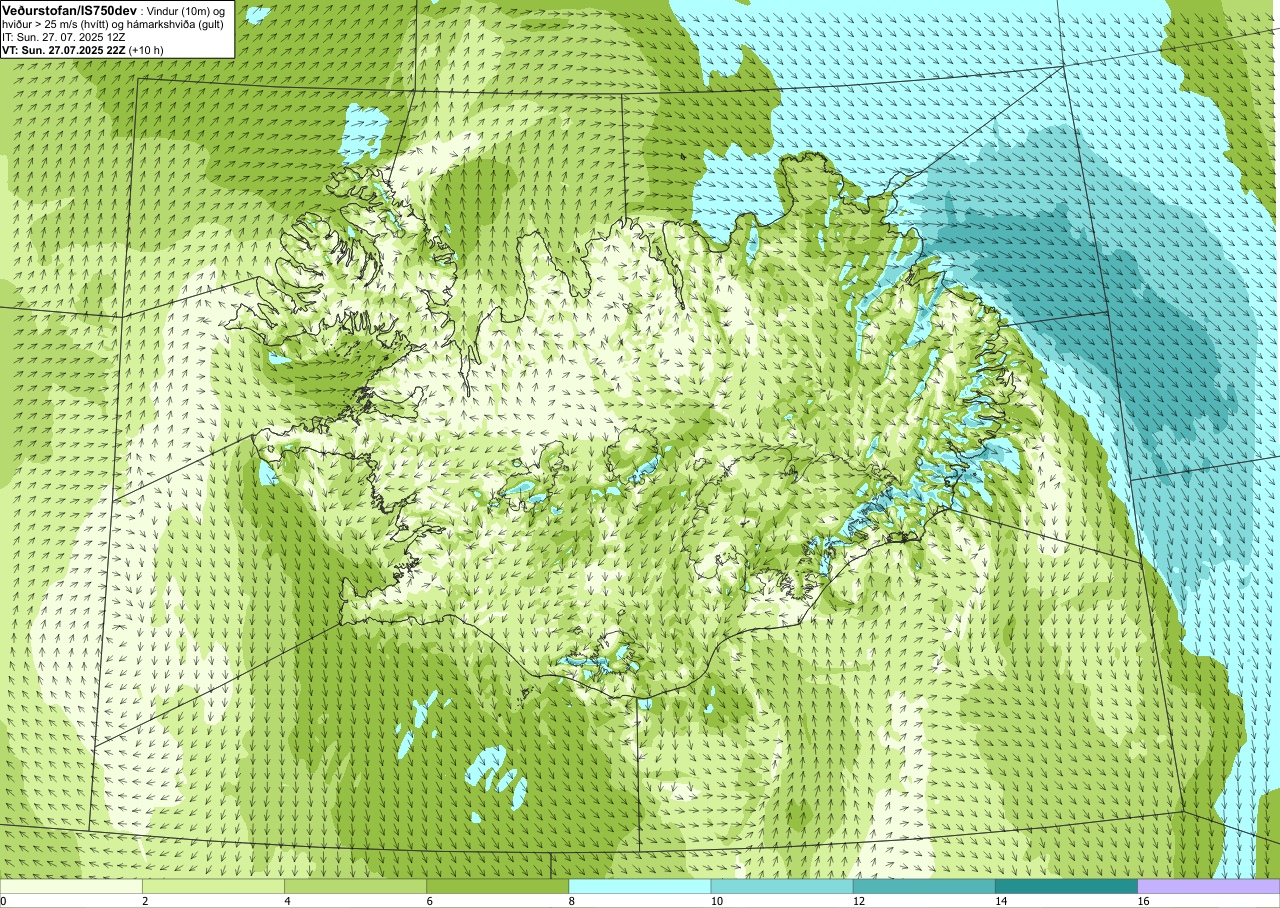The width and height of the screenshot is (1280, 908).
Task: Click the 0–2 m/s pale yellow legend swatch
Action: 71,886
